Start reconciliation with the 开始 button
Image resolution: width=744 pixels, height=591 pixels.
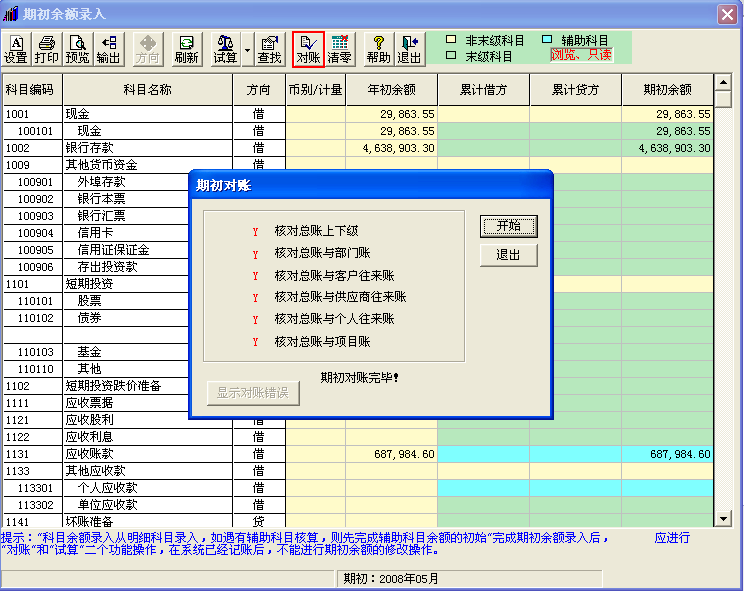coord(509,226)
